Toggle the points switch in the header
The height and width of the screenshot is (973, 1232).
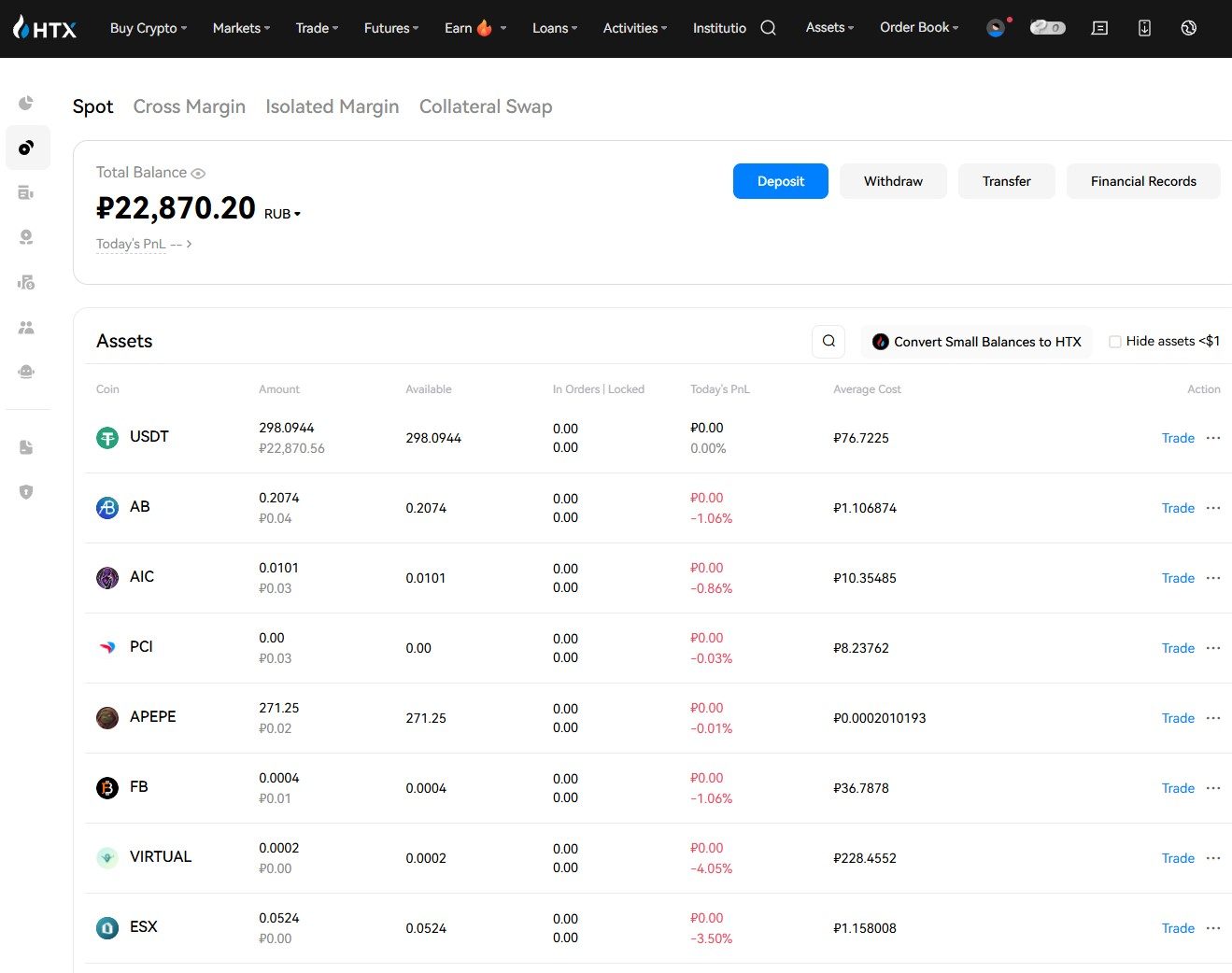1047,28
